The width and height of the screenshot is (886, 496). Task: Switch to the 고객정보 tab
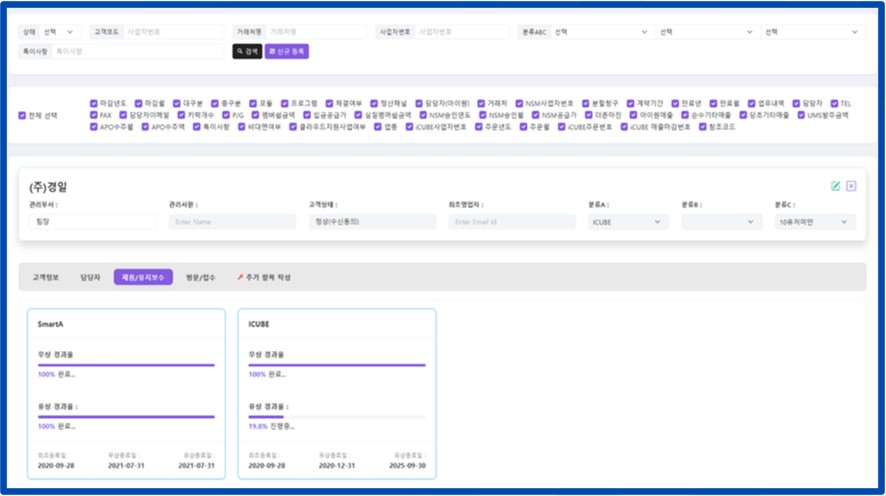click(x=46, y=277)
